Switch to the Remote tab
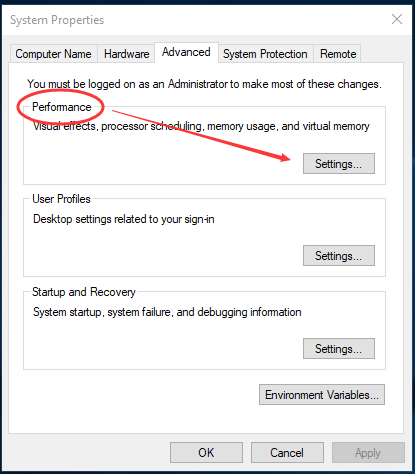Screen dimensions: 415x474 click(338, 54)
